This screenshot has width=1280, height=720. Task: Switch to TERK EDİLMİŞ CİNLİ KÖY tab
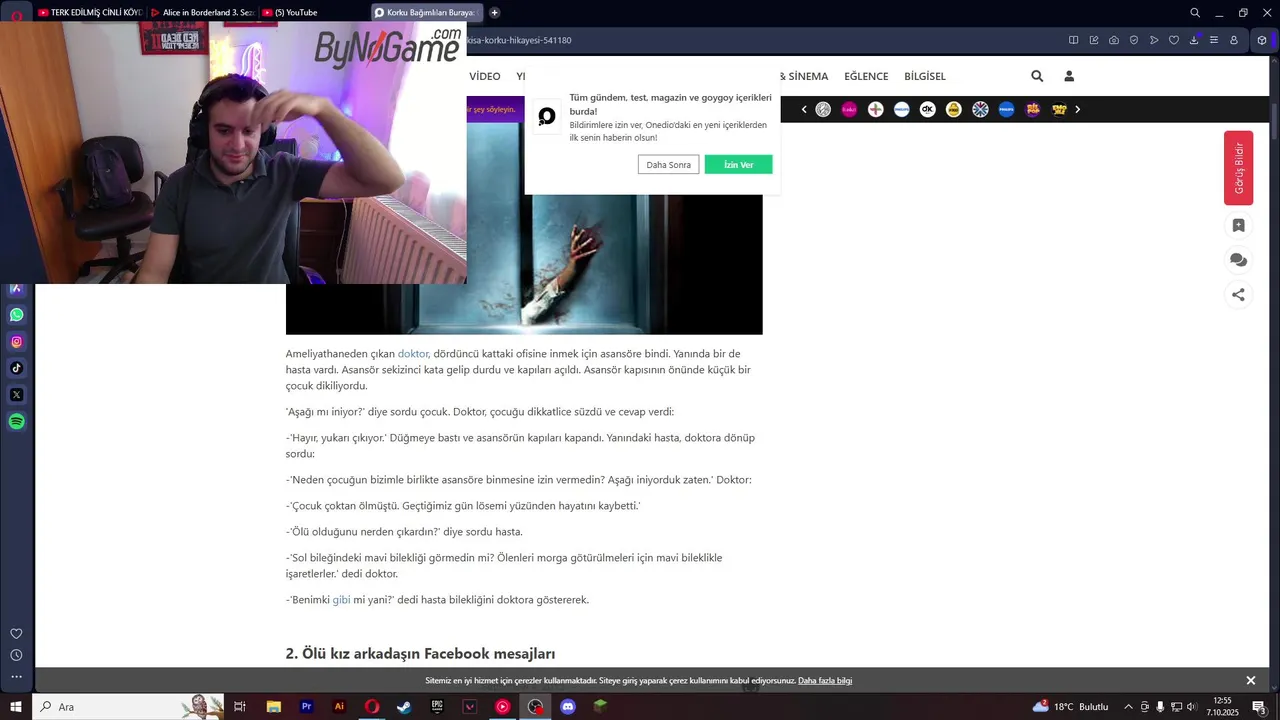point(90,13)
